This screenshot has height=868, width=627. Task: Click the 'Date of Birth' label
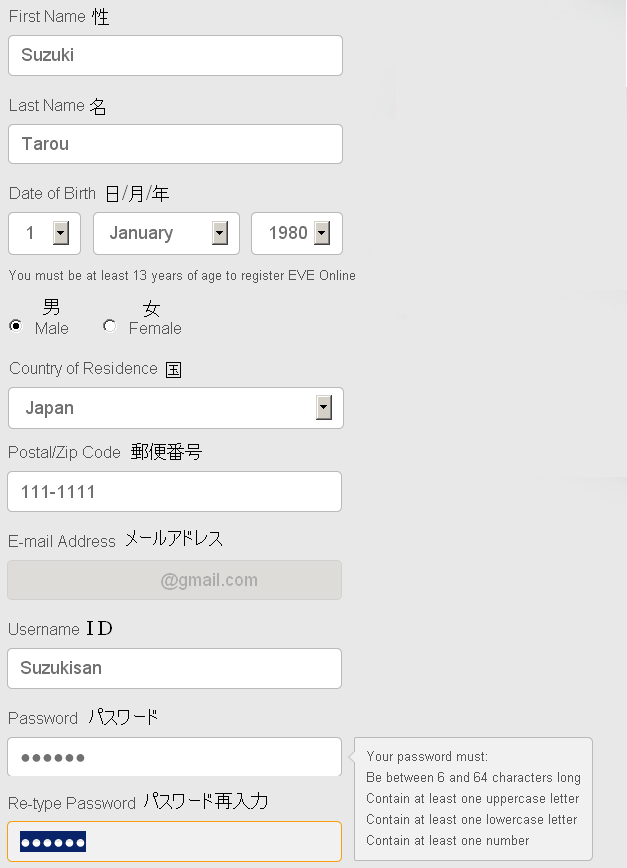[52, 194]
